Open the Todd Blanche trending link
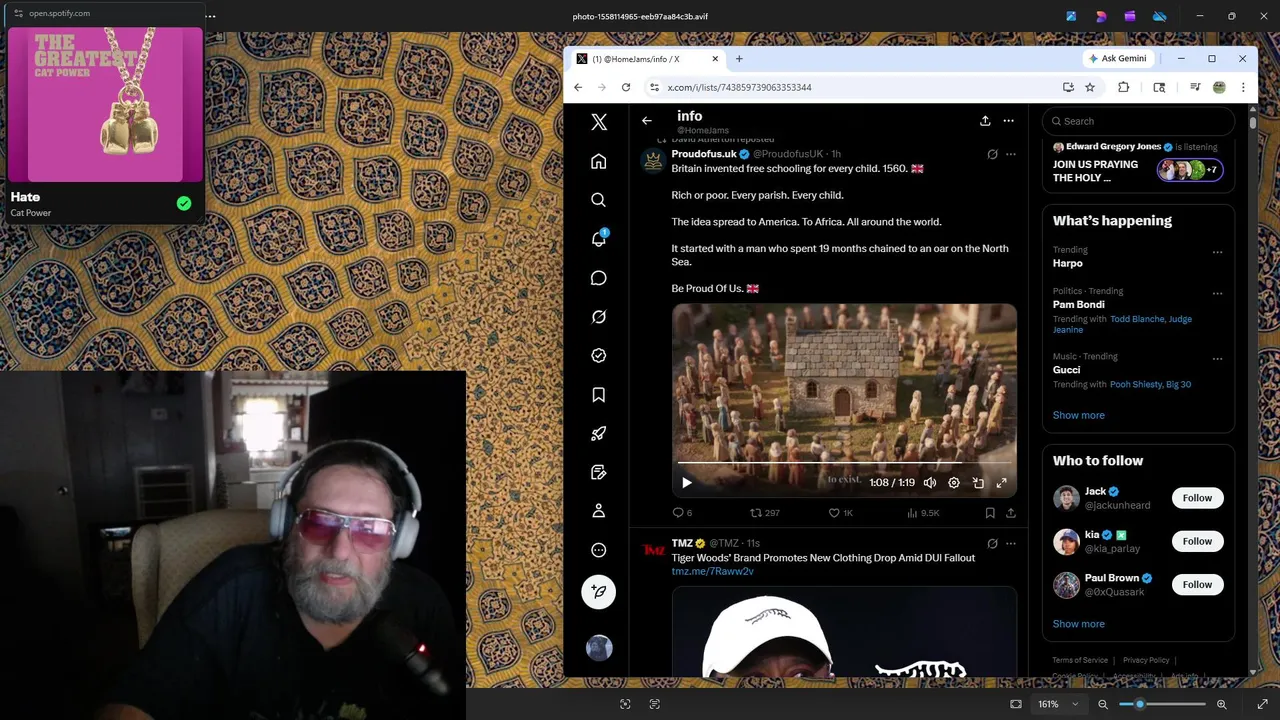This screenshot has width=1280, height=720. point(1137,319)
